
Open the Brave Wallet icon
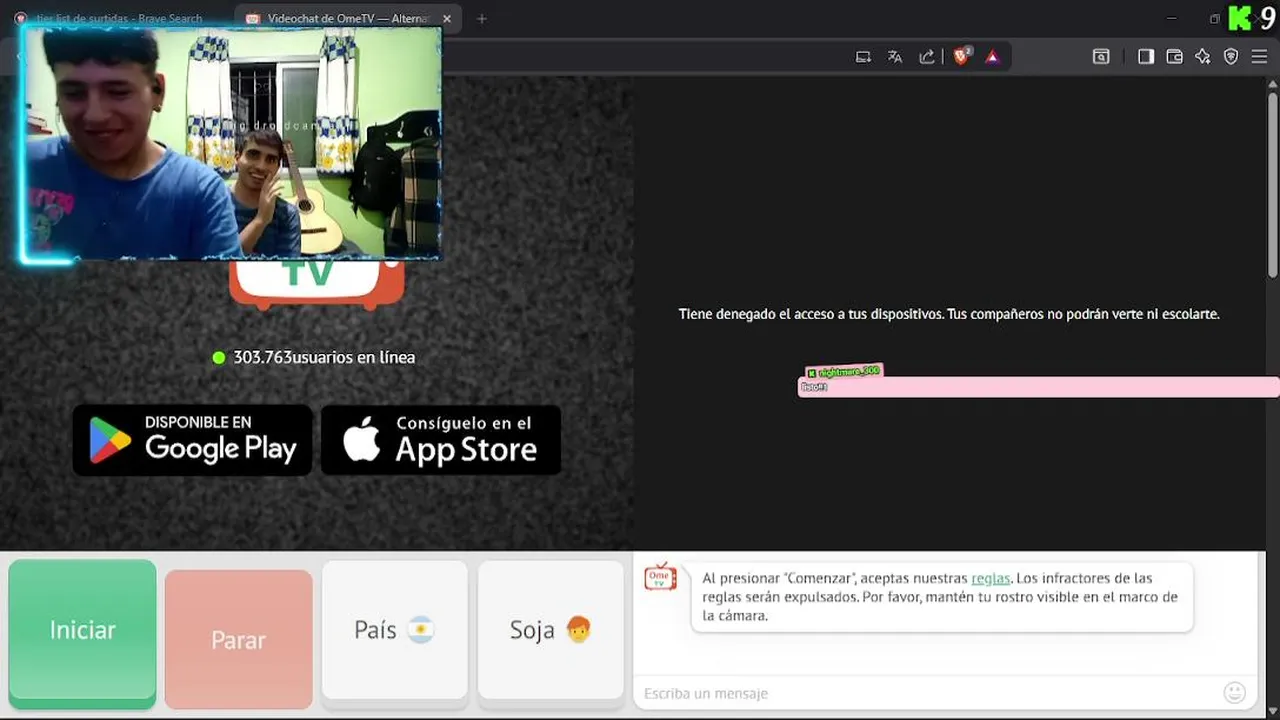1175,57
